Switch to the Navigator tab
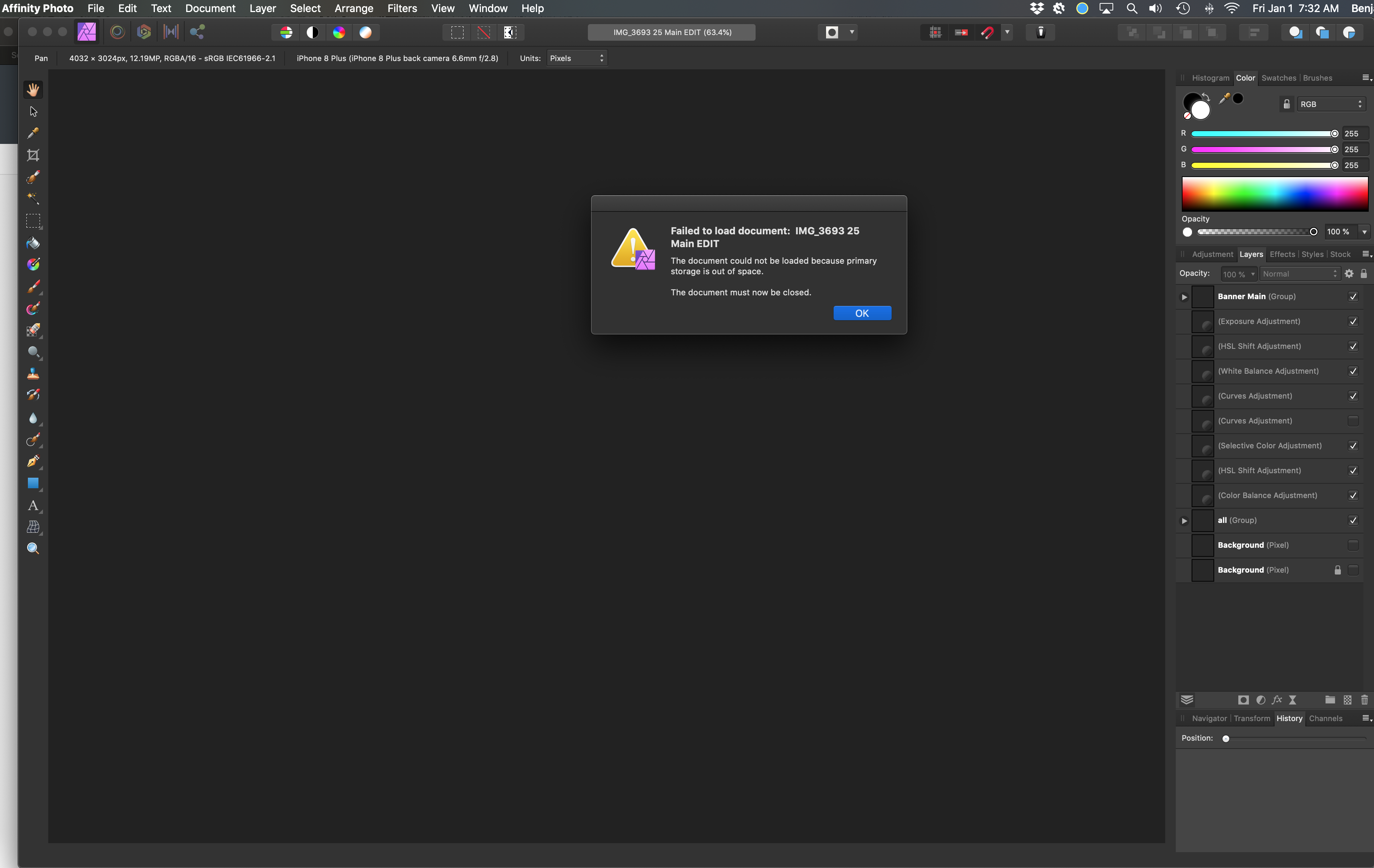Viewport: 1374px width, 868px height. [x=1209, y=718]
